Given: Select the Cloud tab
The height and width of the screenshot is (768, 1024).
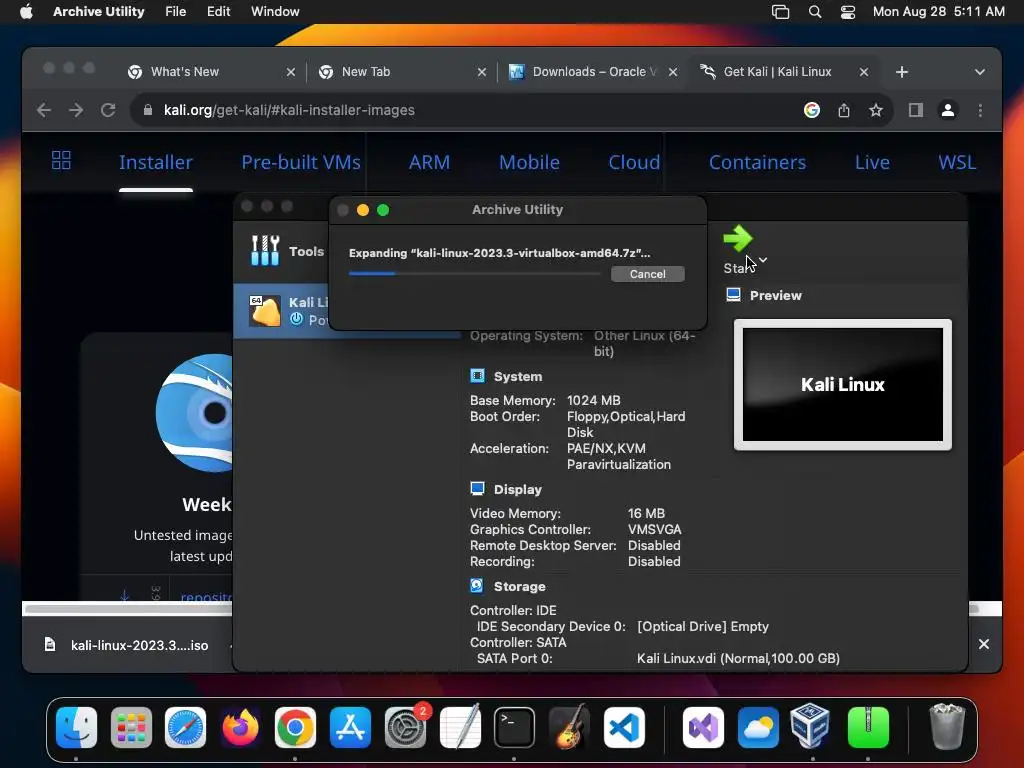Looking at the screenshot, I should 634,162.
